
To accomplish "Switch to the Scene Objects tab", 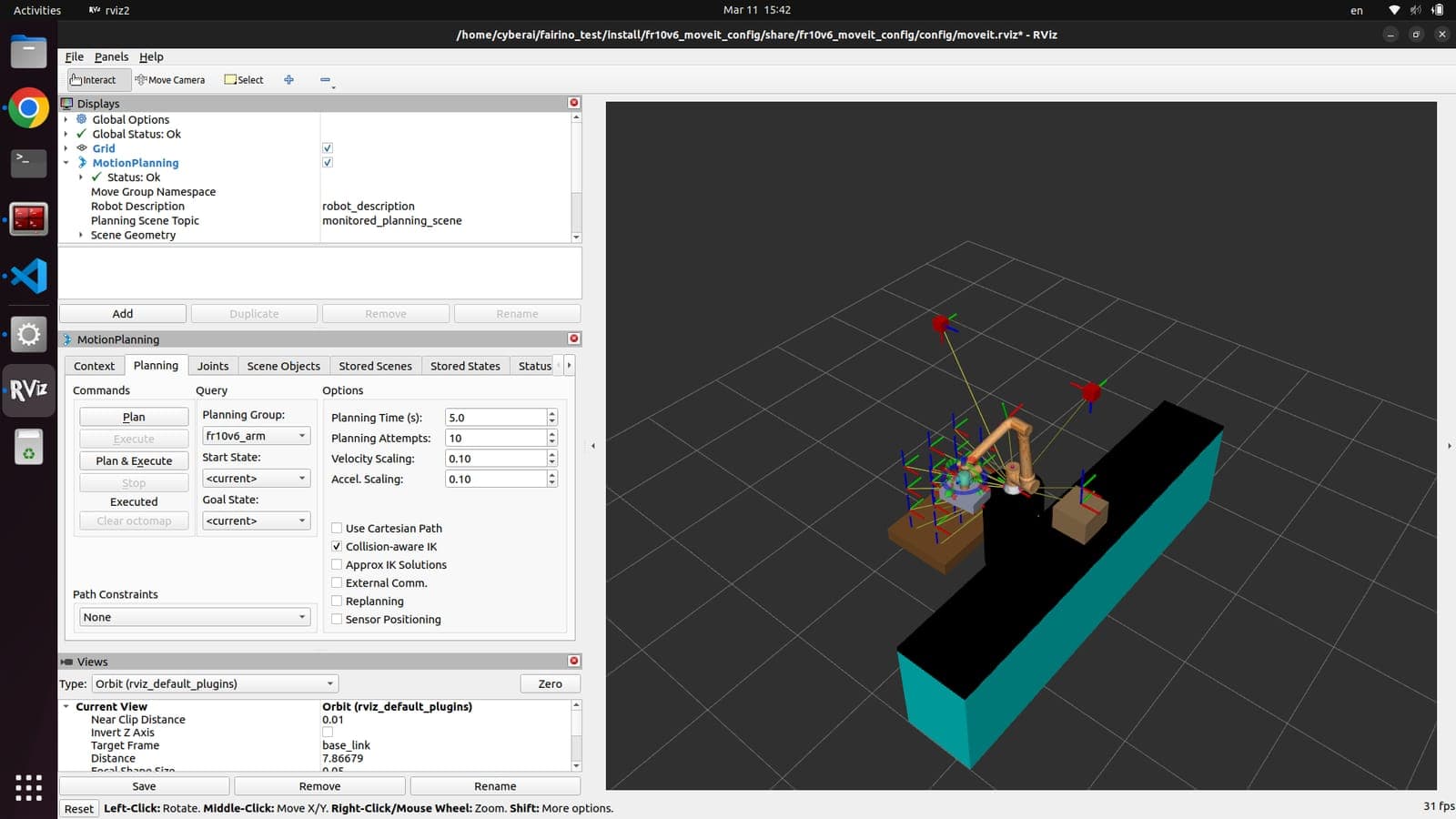I will (283, 366).
